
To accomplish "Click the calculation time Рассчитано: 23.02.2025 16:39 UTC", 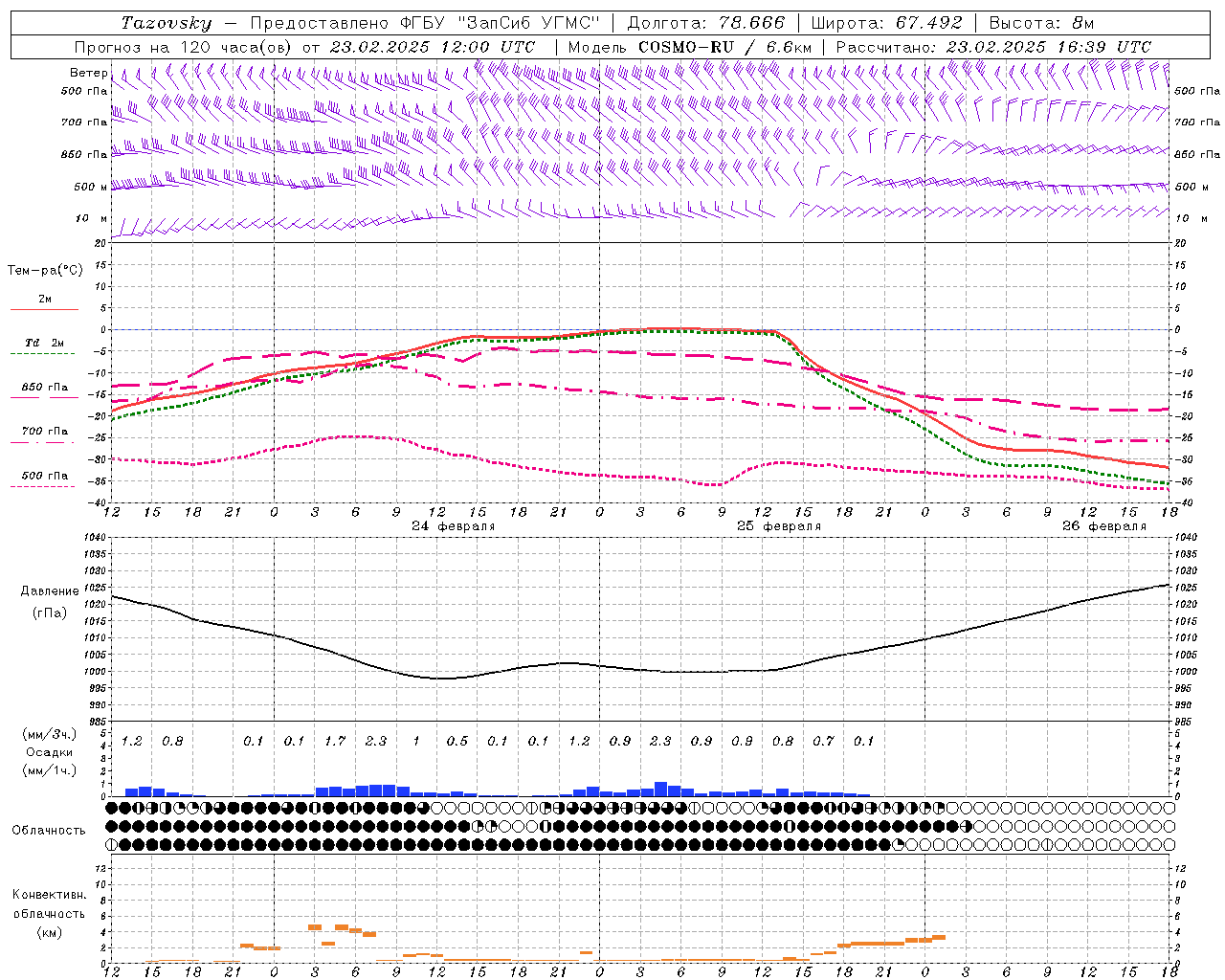I will tap(993, 47).
